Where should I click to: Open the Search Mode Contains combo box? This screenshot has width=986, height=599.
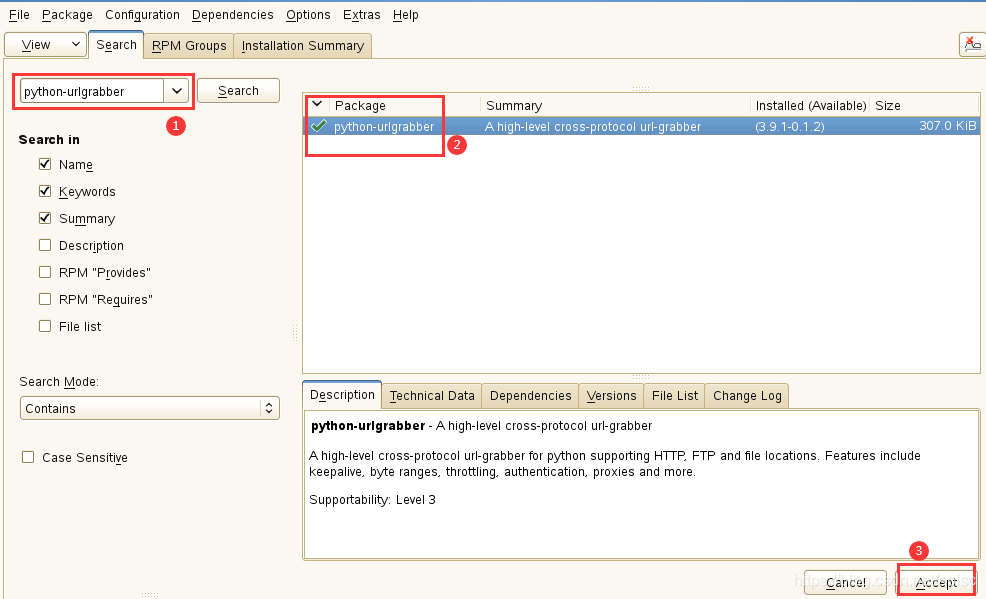150,408
